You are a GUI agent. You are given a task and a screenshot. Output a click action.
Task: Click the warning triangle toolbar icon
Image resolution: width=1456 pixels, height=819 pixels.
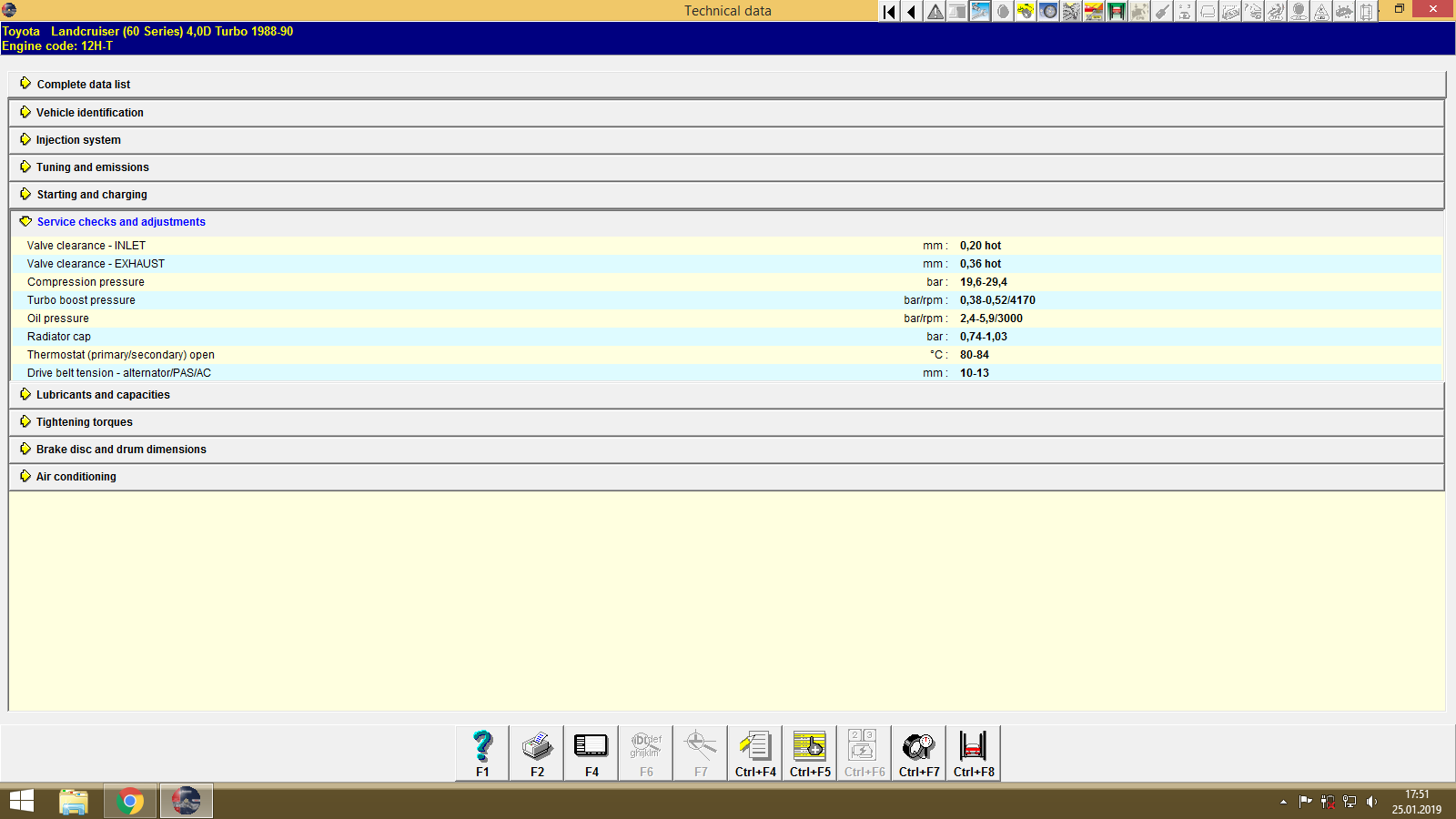click(934, 12)
